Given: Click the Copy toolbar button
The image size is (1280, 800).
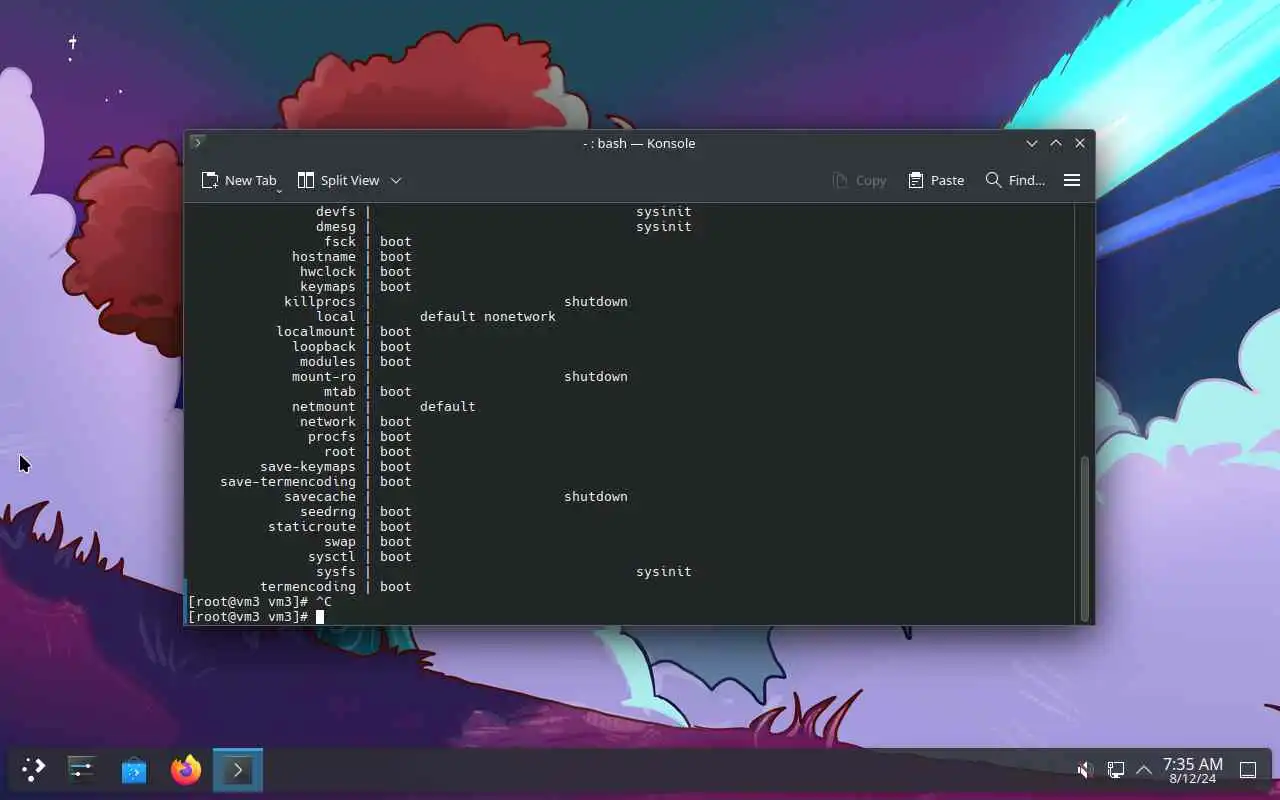Looking at the screenshot, I should pyautogui.click(x=859, y=180).
